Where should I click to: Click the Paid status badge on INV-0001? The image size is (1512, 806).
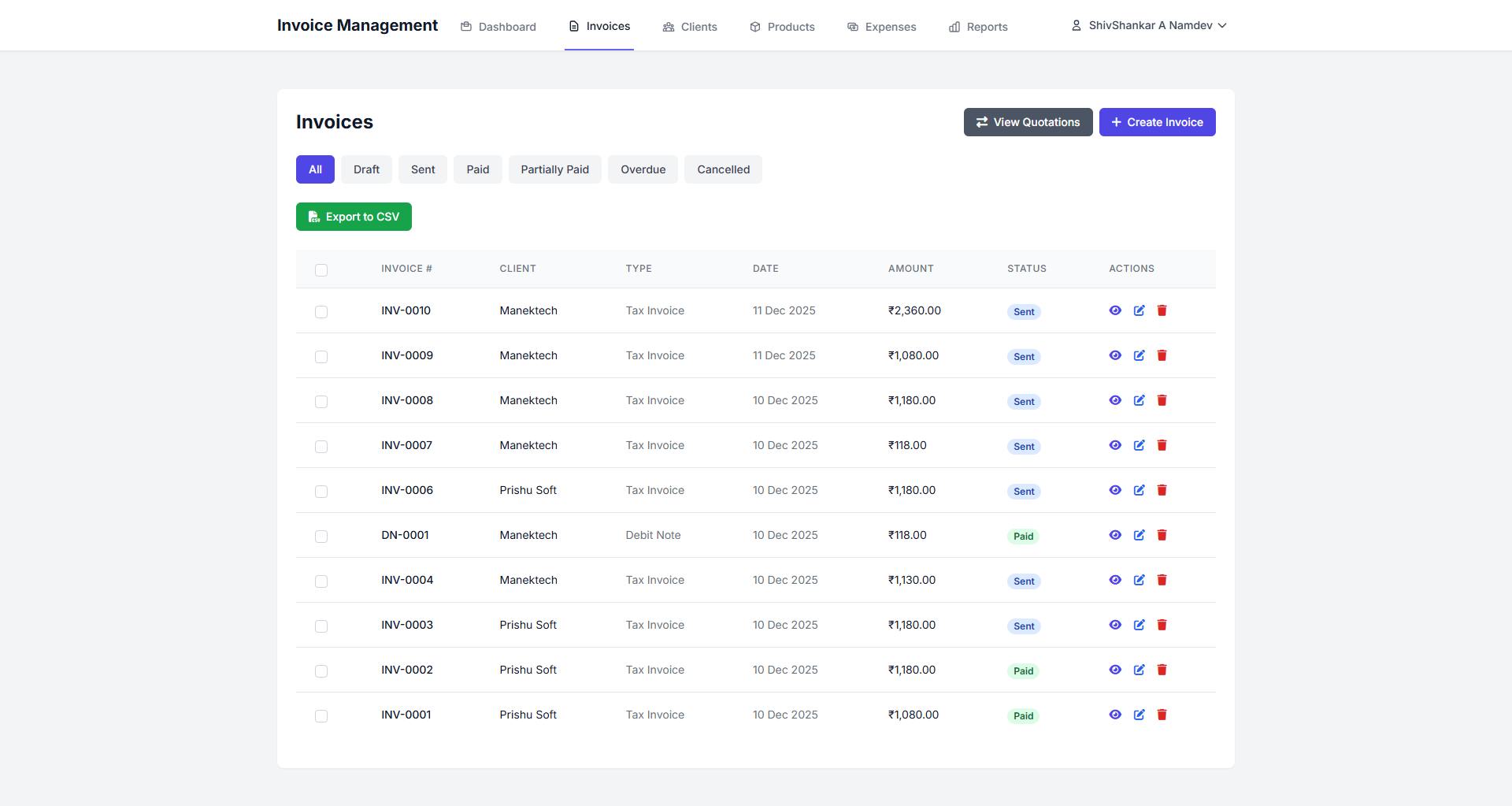pos(1023,716)
